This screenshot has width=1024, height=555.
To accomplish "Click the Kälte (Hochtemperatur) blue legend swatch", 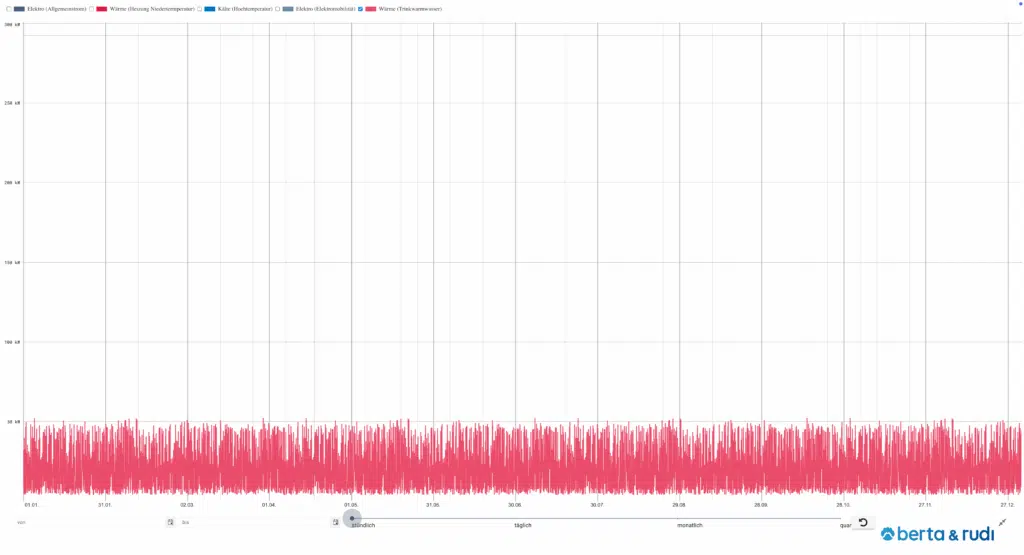I will pyautogui.click(x=208, y=8).
